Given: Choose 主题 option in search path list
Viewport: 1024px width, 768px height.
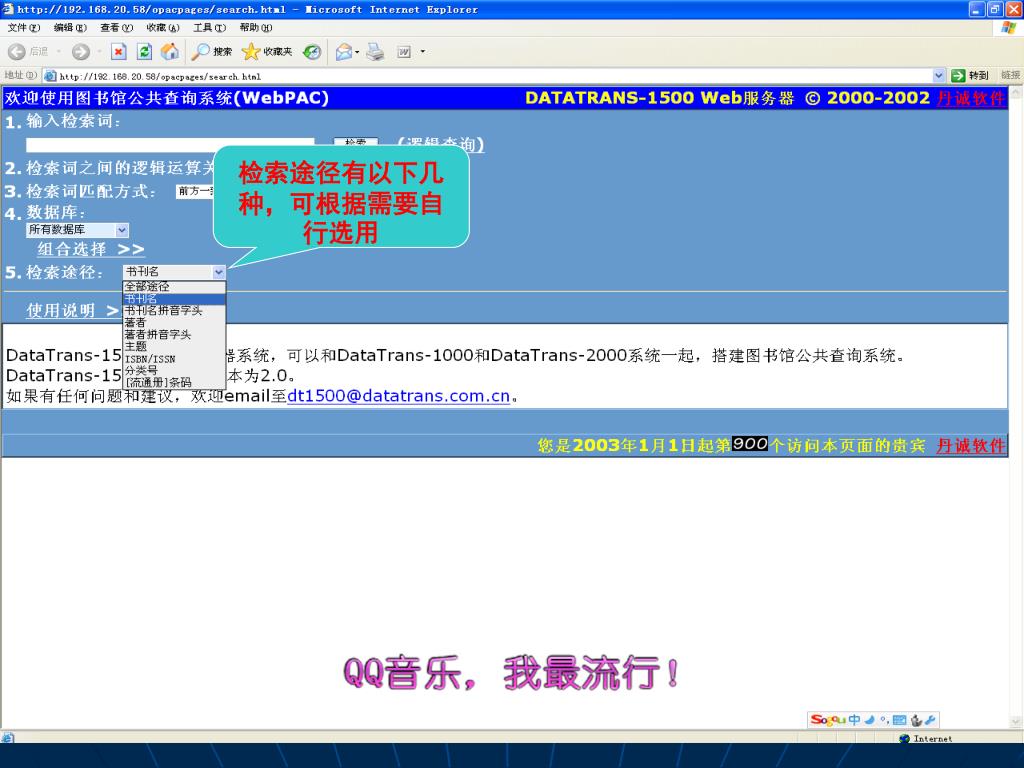Looking at the screenshot, I should point(174,347).
